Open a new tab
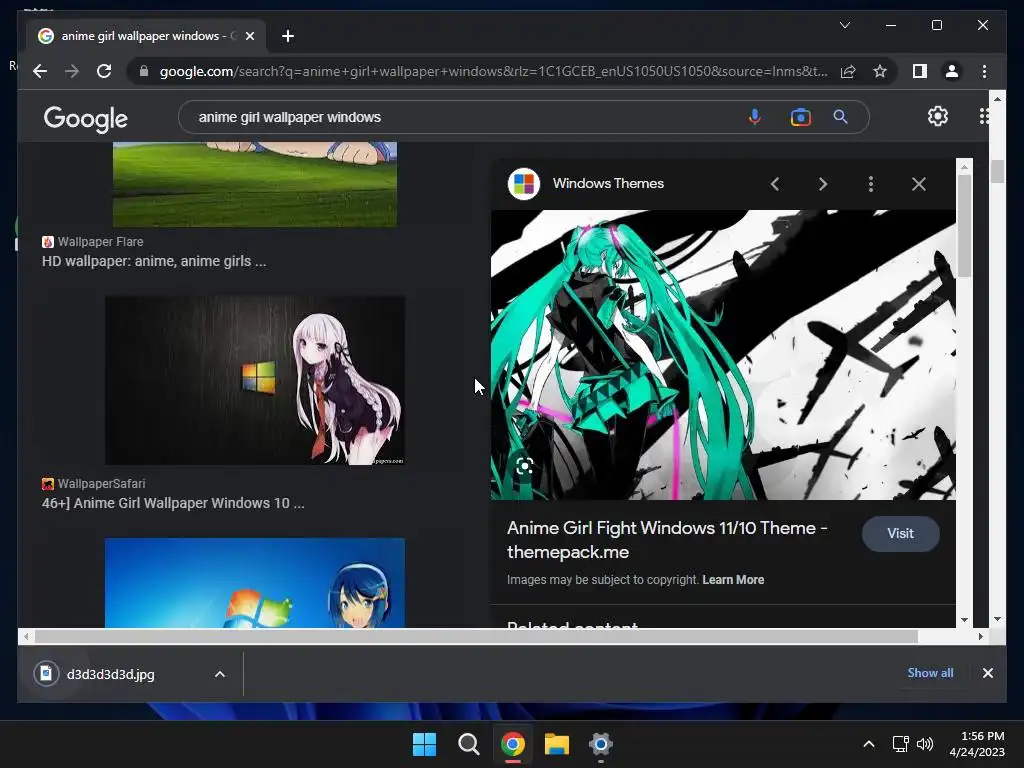This screenshot has height=768, width=1024. pos(288,36)
